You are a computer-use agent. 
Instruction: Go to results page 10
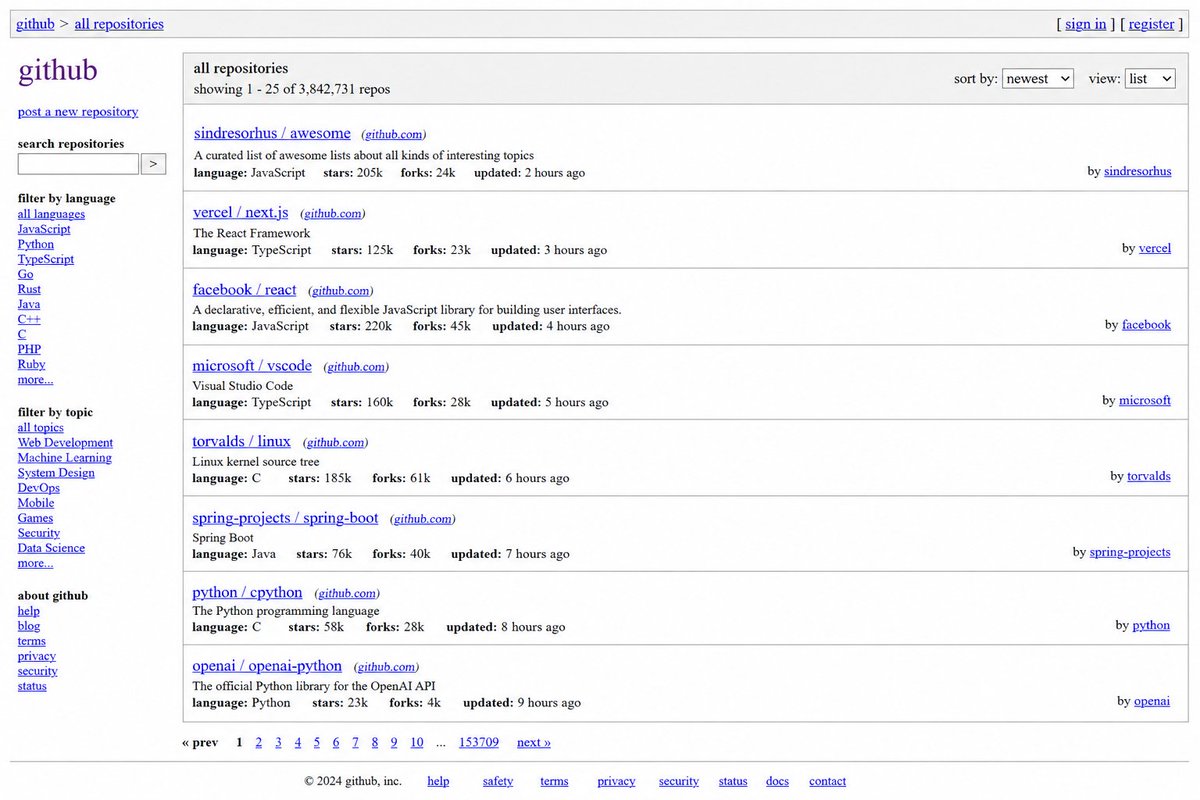pos(417,742)
